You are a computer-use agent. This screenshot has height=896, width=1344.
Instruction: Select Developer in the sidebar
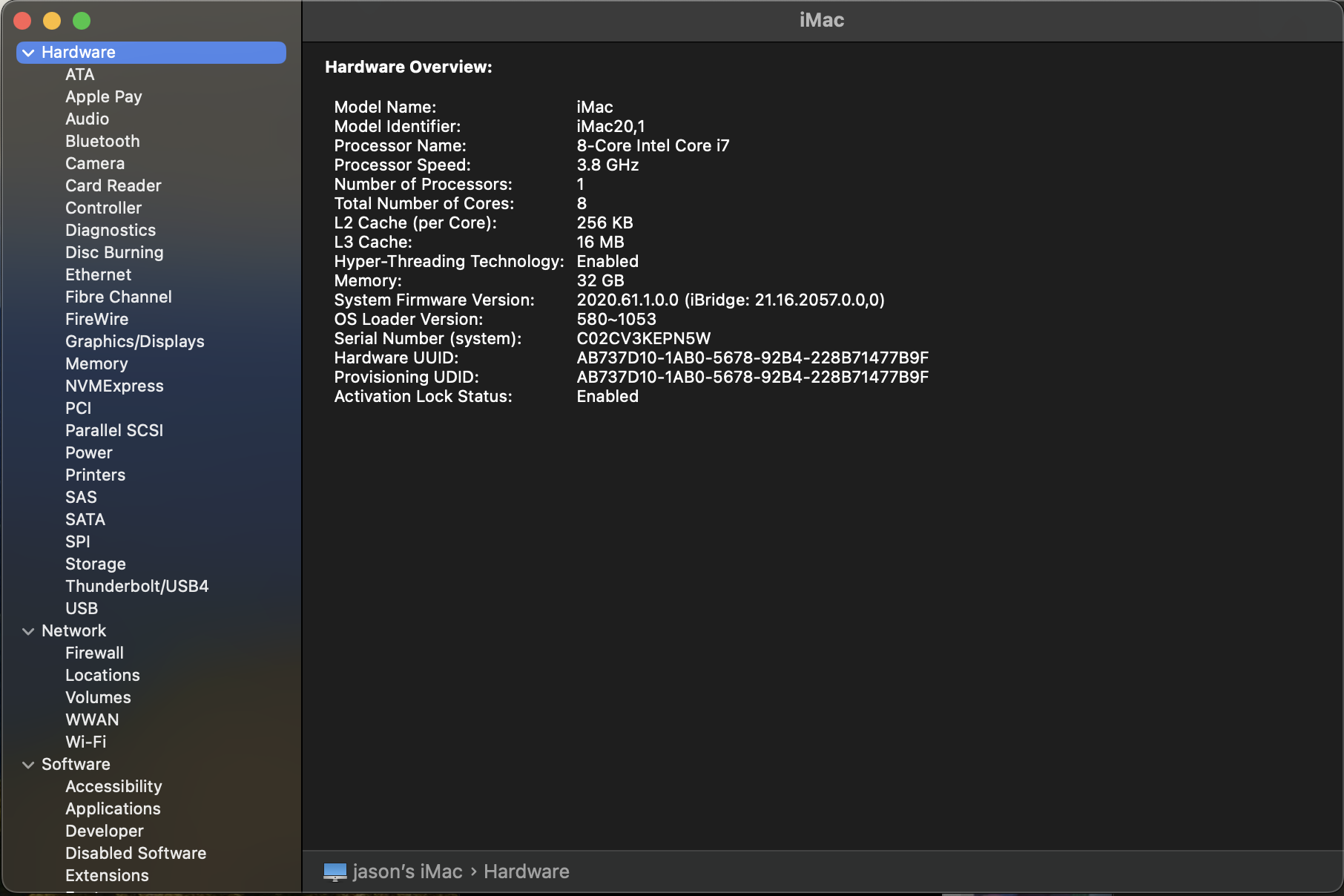coord(105,831)
